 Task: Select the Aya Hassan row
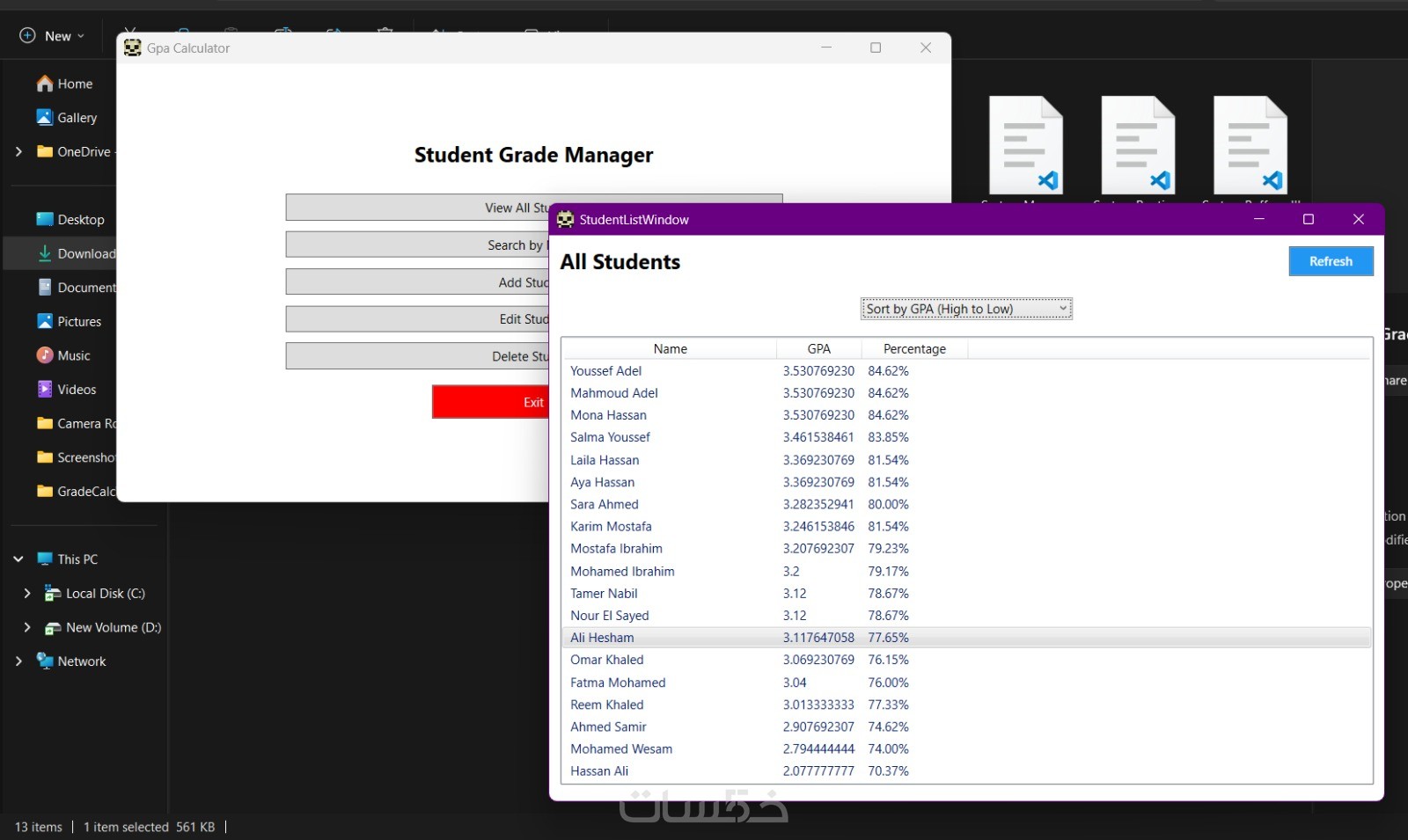pos(966,482)
